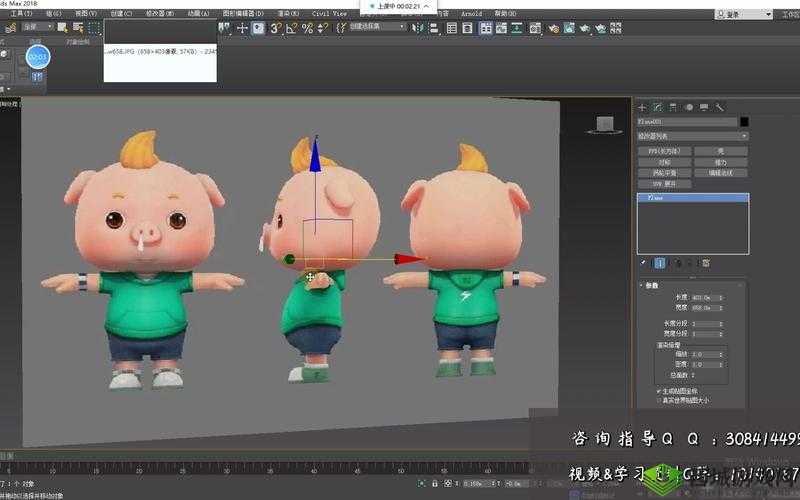Switch to the Hierarchy command panel tab
This screenshot has width=800, height=500.
point(673,107)
